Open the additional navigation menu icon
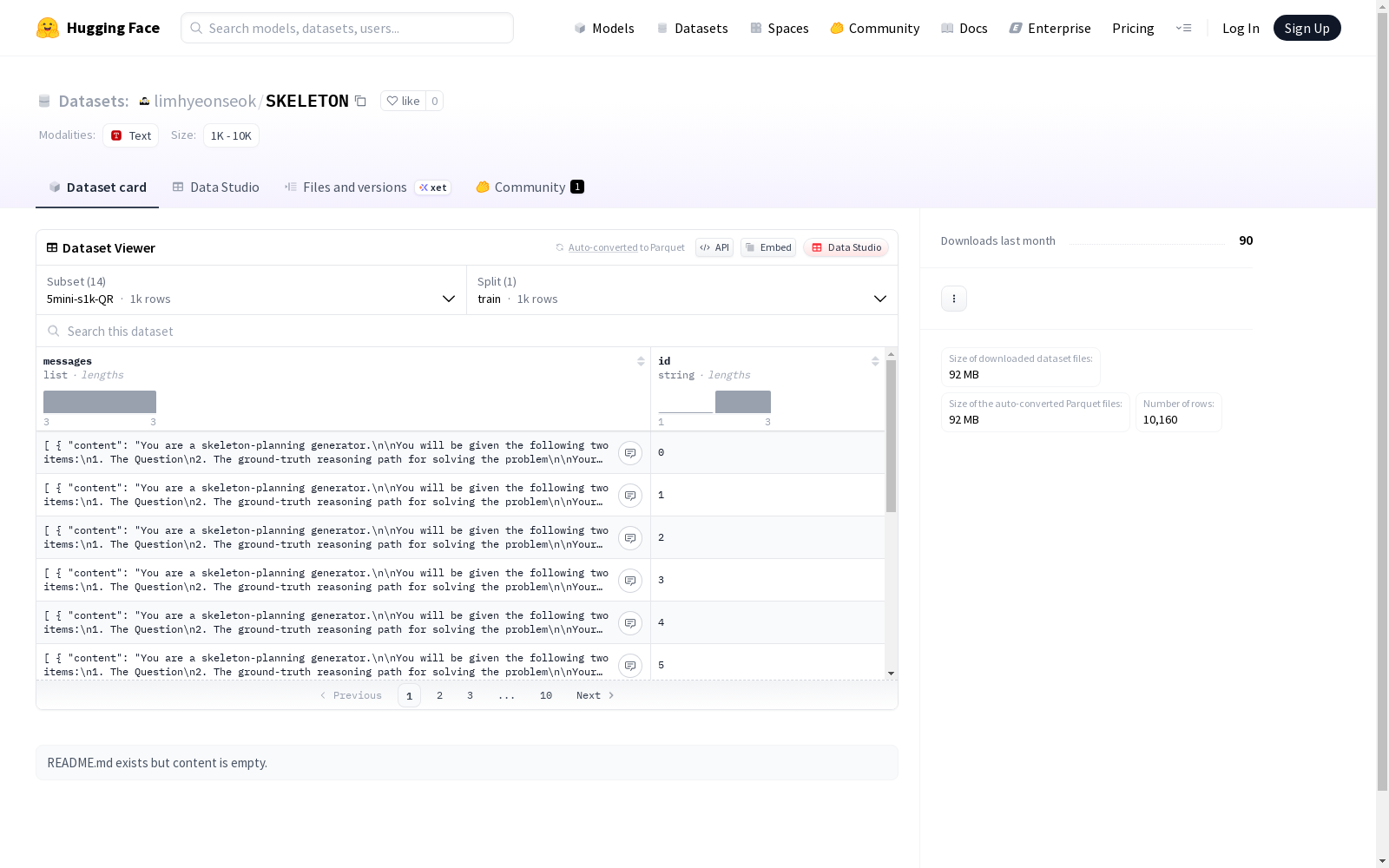1389x868 pixels. pos(1183,28)
